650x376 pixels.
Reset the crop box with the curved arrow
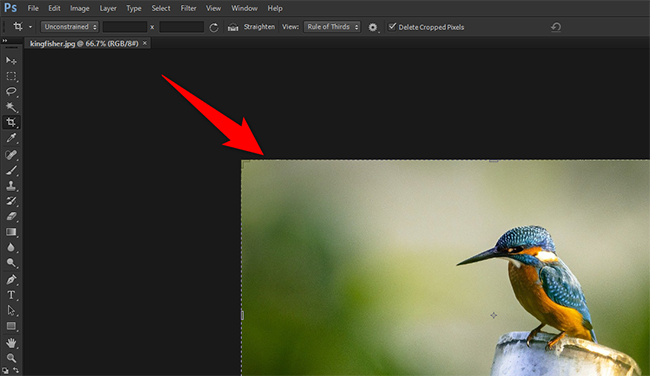click(556, 27)
